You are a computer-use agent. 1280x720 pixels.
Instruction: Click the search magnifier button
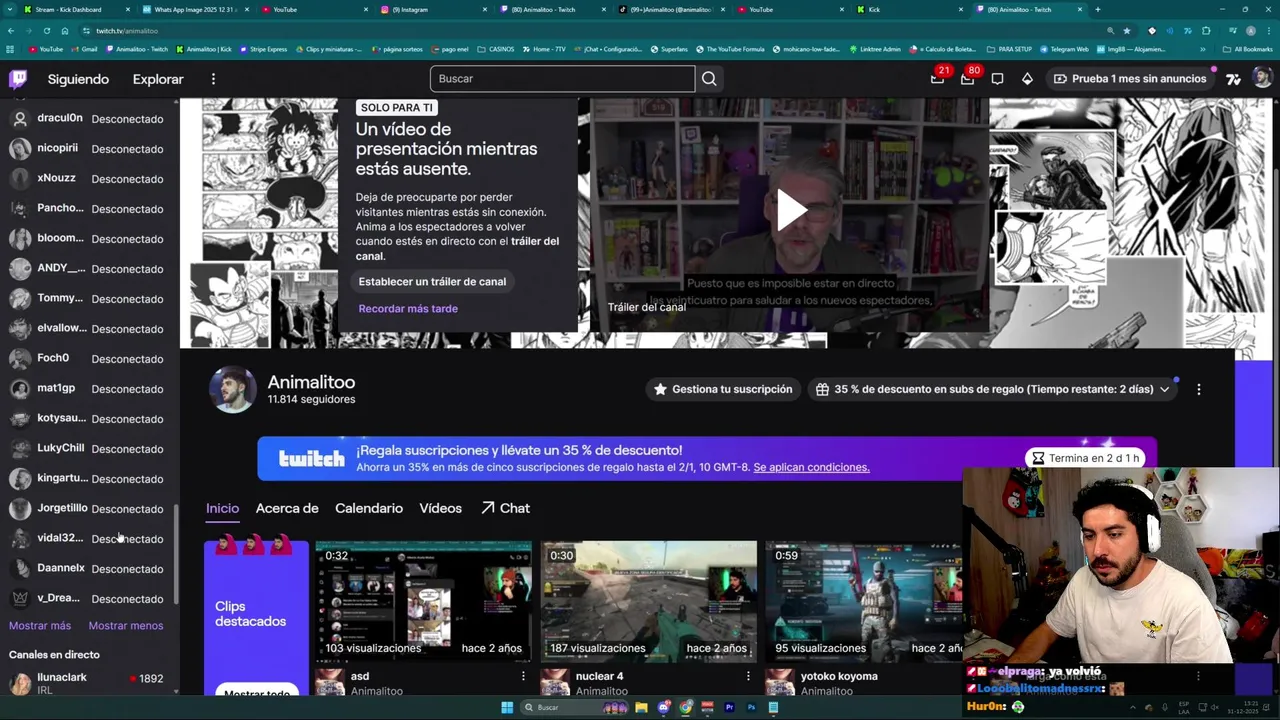tap(709, 79)
